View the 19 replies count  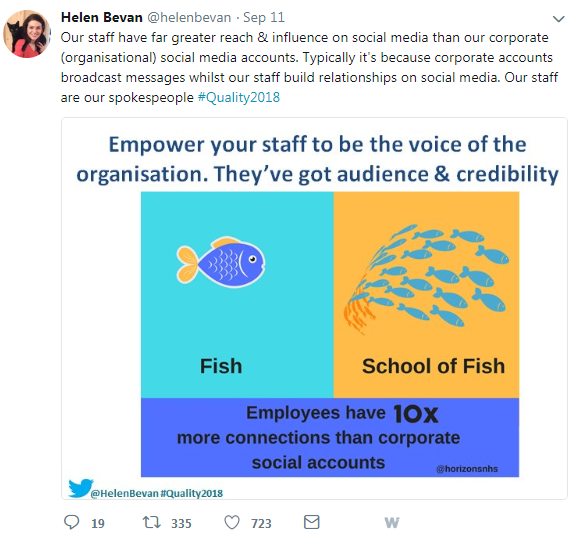98,523
